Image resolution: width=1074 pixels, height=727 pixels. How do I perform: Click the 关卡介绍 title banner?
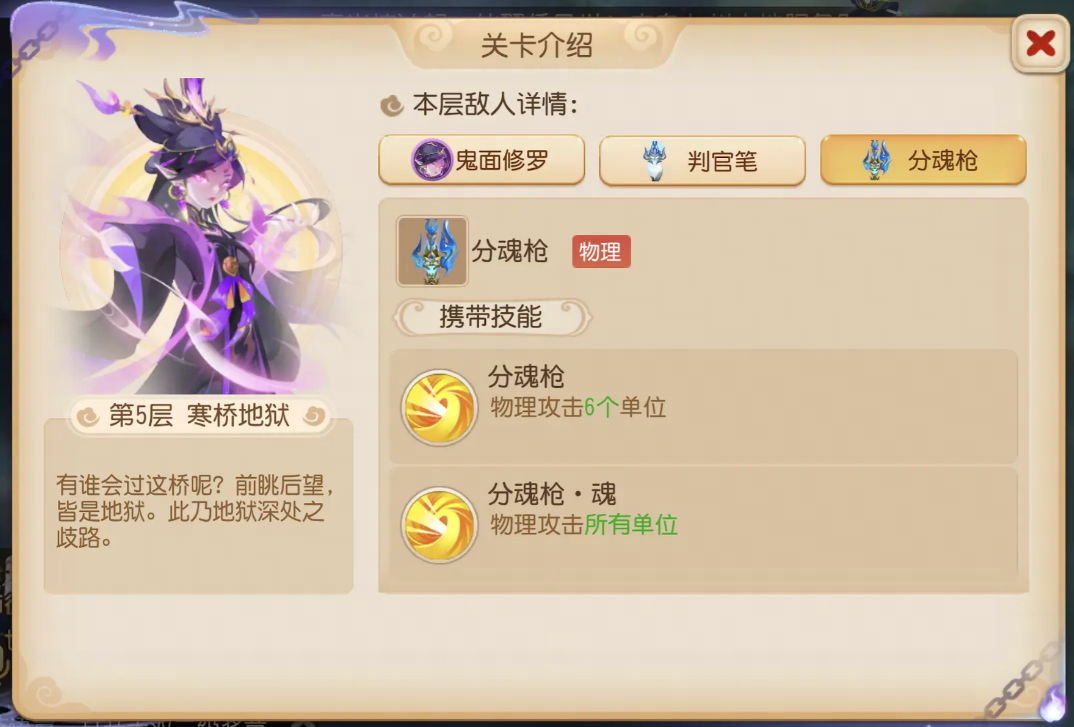(537, 45)
